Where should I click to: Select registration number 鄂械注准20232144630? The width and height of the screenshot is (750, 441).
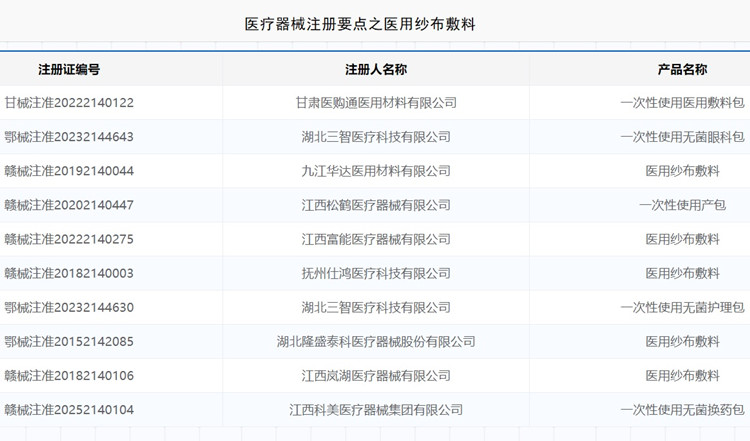tap(69, 308)
